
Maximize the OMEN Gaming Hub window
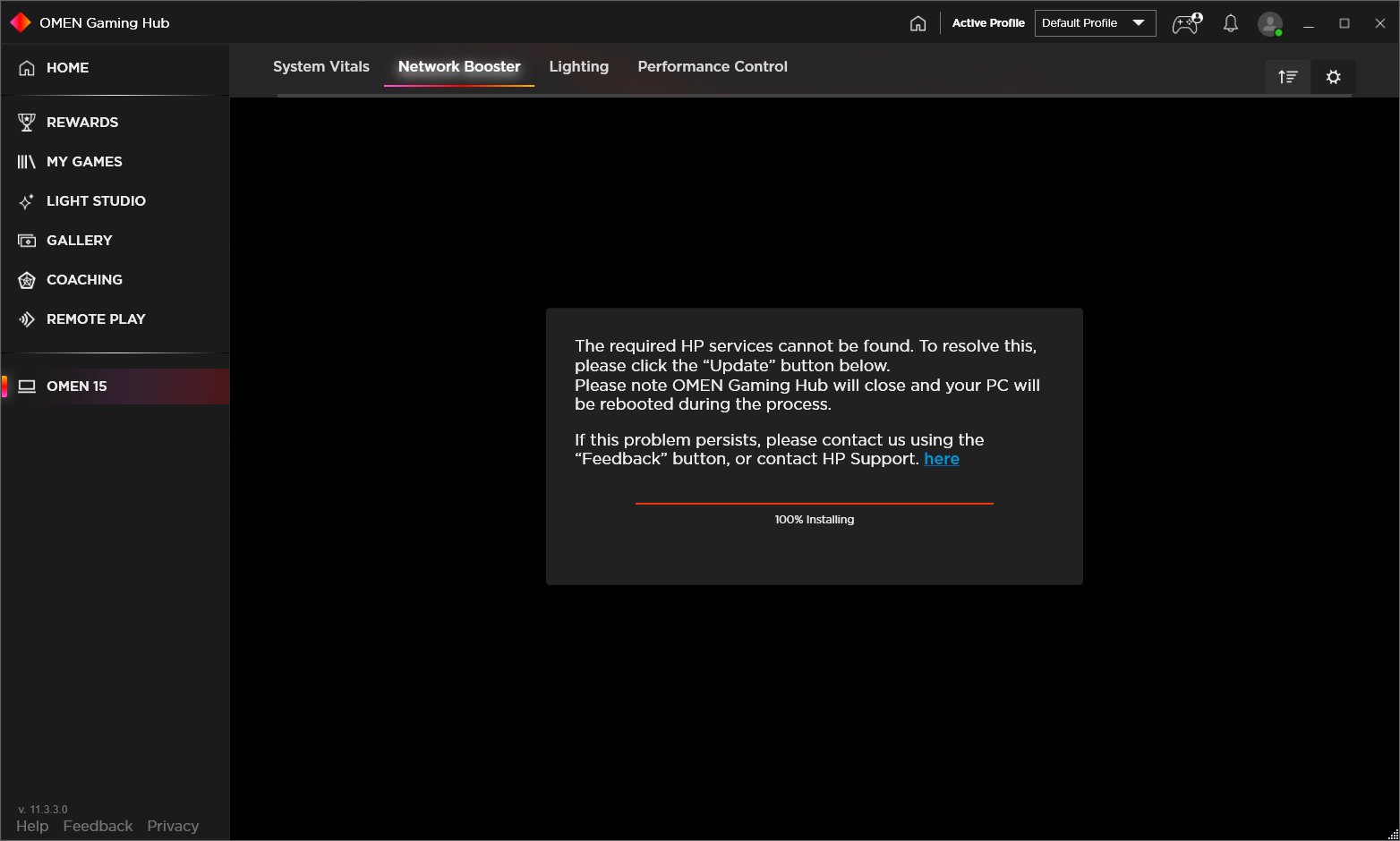tap(1345, 23)
